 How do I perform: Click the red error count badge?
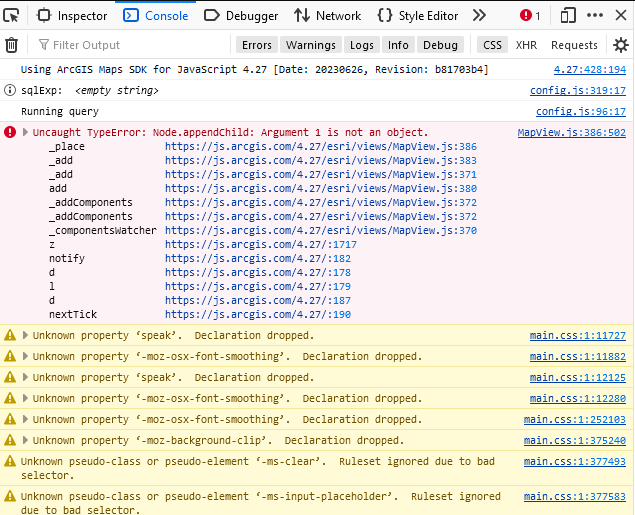[x=530, y=16]
